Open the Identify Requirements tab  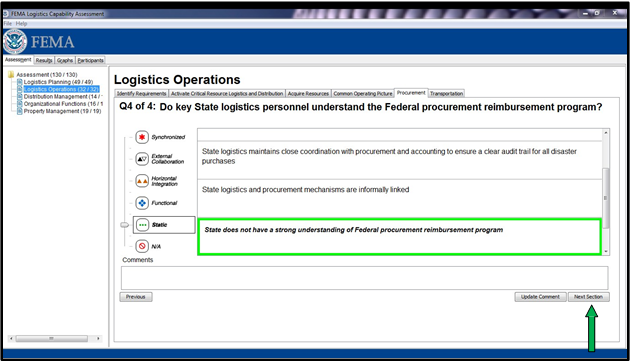pyautogui.click(x=141, y=94)
